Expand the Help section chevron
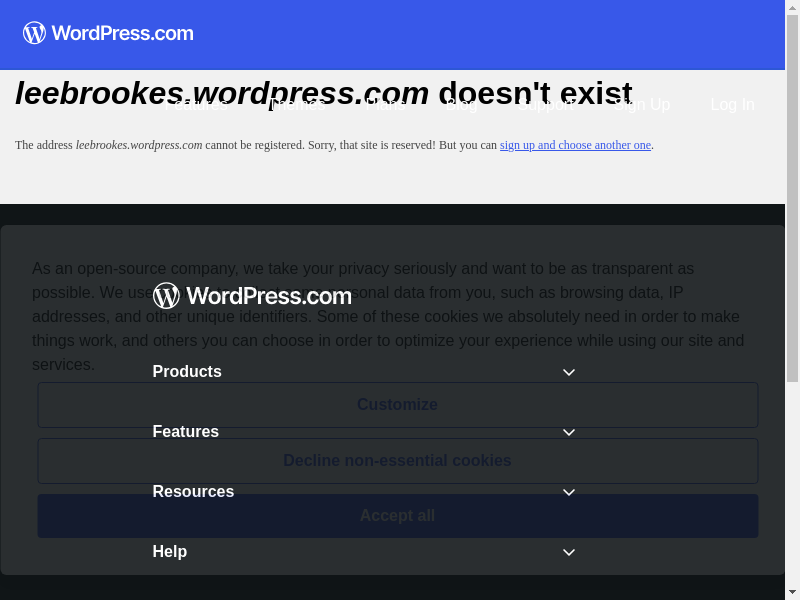Image resolution: width=800 pixels, height=600 pixels. 569,552
